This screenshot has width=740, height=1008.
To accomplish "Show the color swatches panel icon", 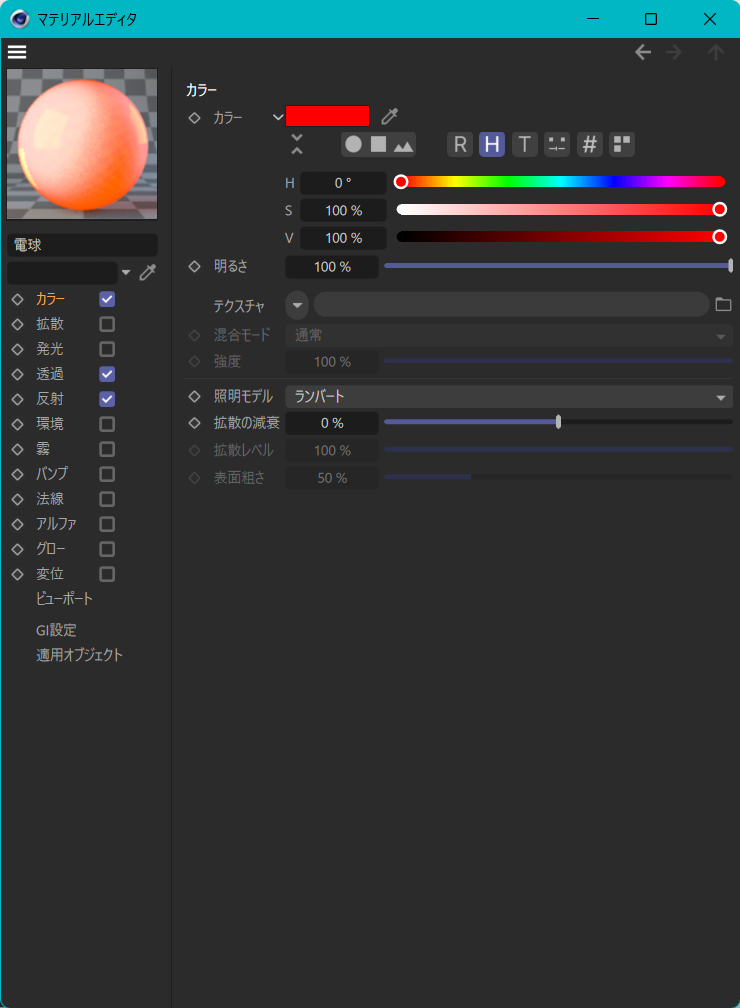I will pos(622,144).
